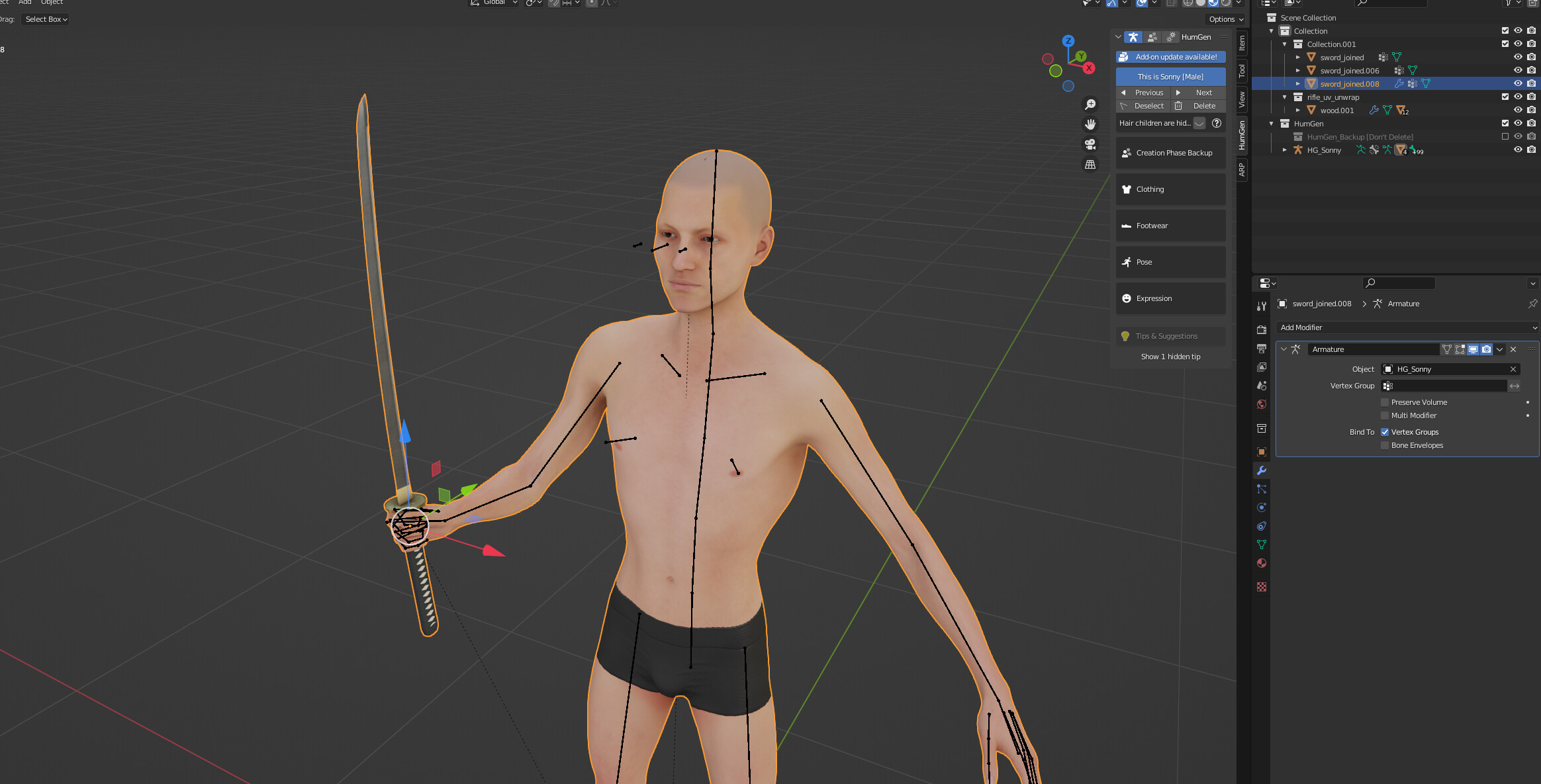Image resolution: width=1541 pixels, height=784 pixels.
Task: Toggle camera view gizmo in viewport
Action: click(1090, 144)
